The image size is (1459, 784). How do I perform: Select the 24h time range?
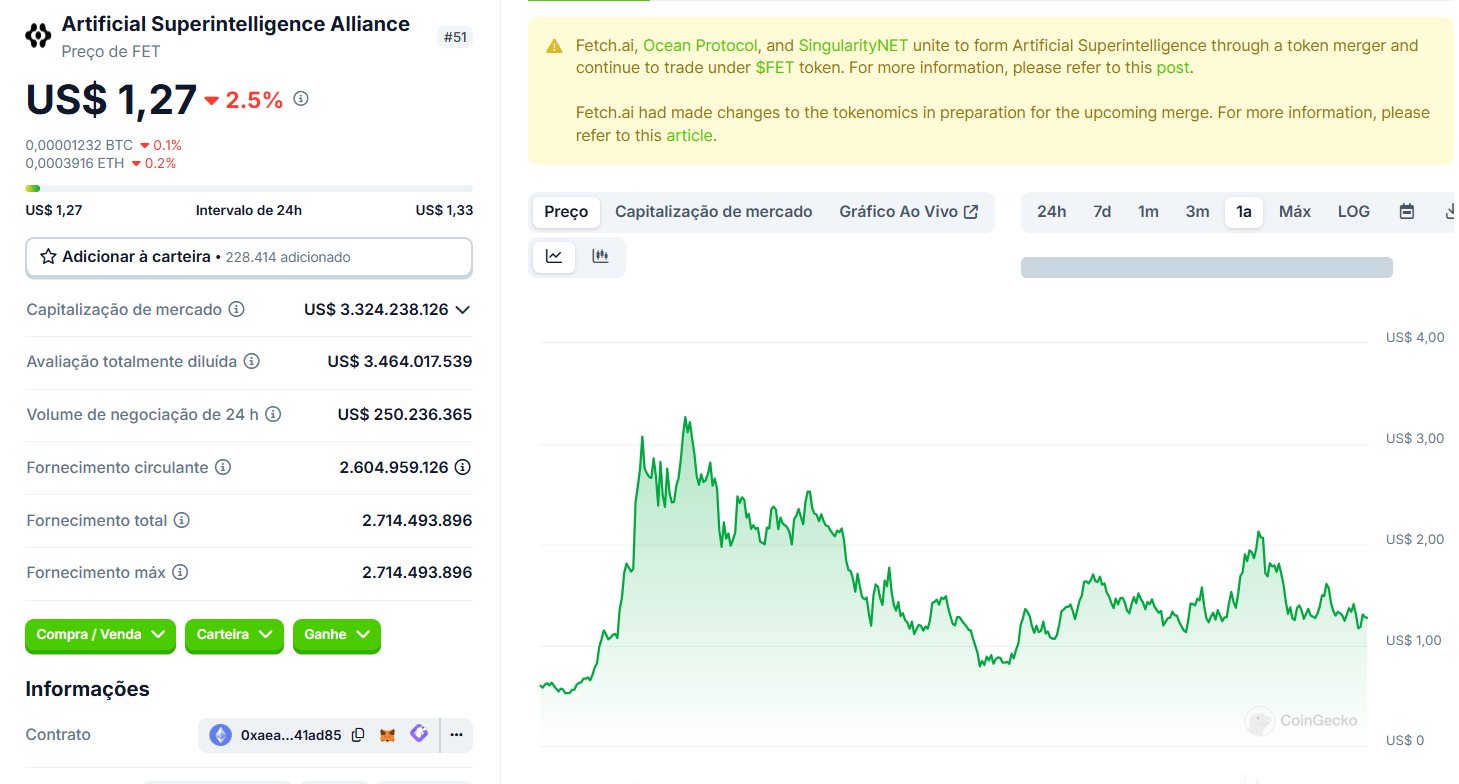pyautogui.click(x=1051, y=212)
